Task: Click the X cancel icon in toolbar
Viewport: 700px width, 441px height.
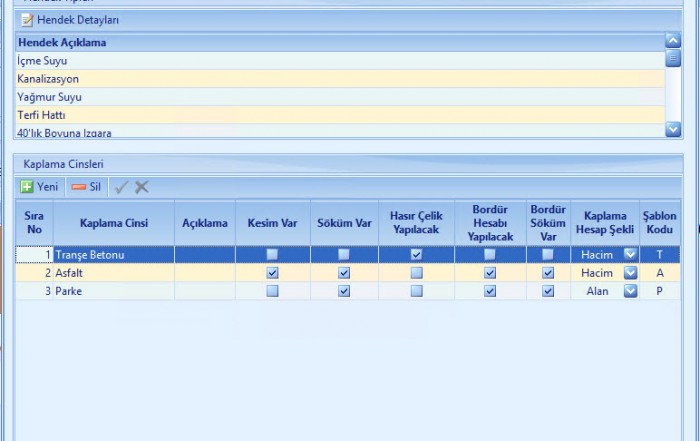Action: pyautogui.click(x=142, y=187)
